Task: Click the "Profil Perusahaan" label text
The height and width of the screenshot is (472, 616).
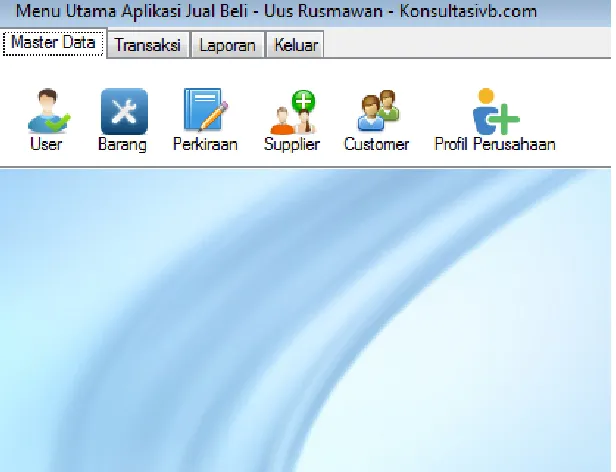Action: click(x=495, y=144)
